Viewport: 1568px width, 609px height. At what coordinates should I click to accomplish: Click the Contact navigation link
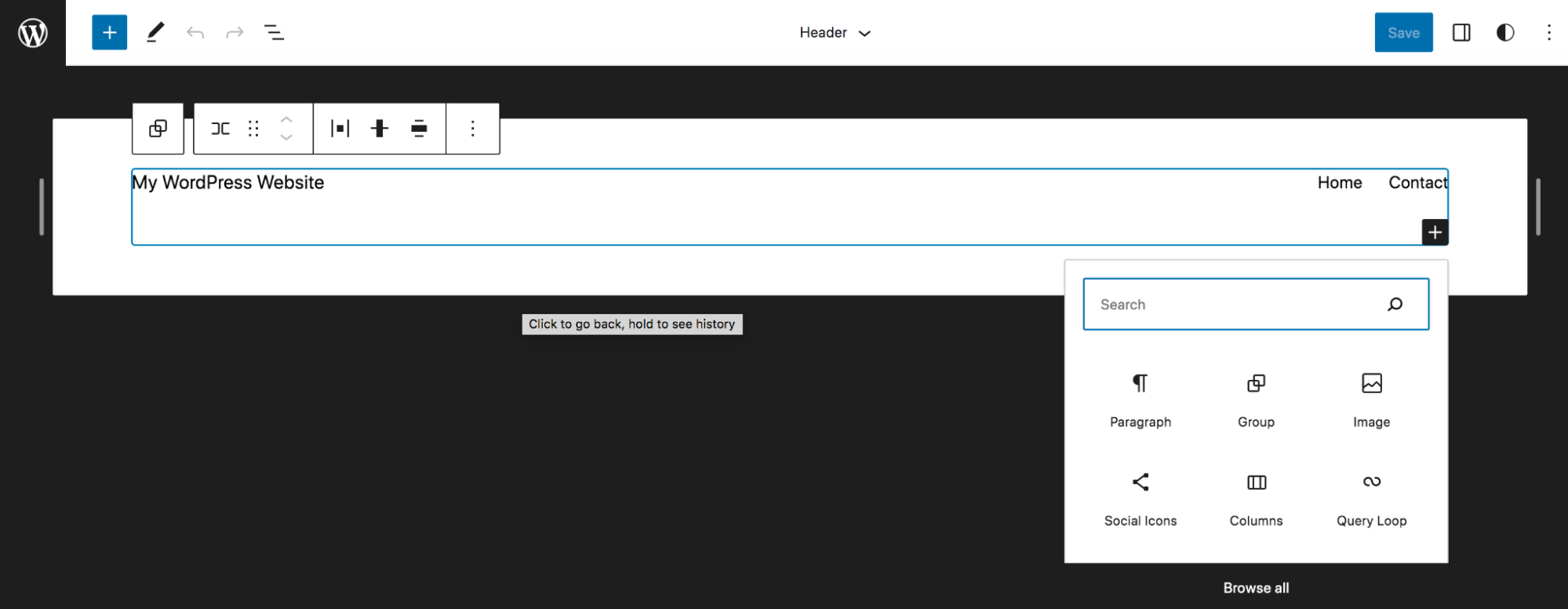[x=1417, y=182]
